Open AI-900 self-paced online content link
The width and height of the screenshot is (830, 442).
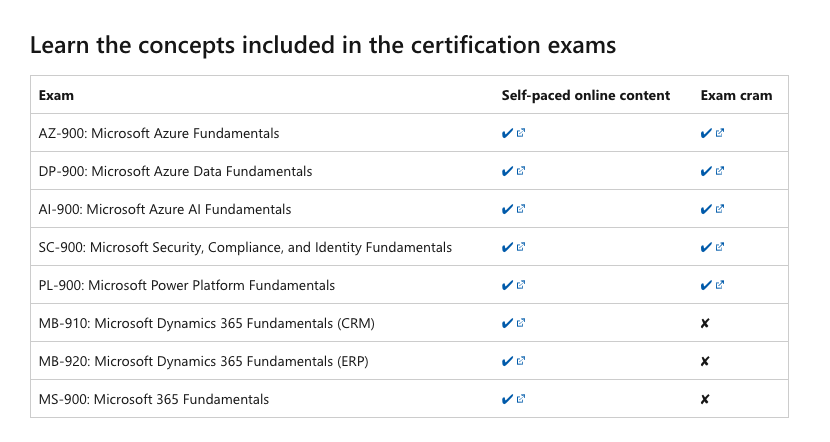(x=513, y=209)
